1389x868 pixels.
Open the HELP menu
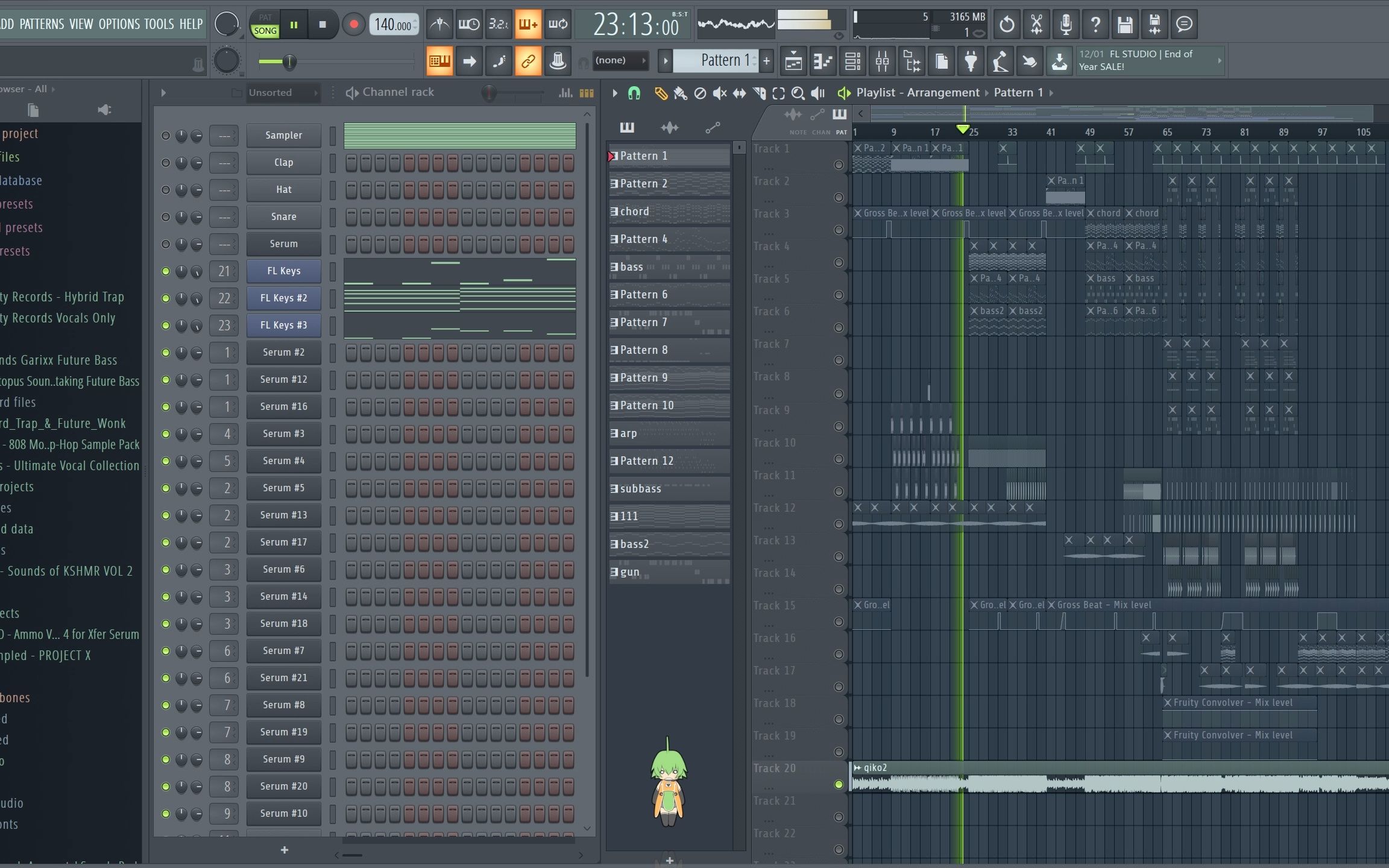click(191, 24)
